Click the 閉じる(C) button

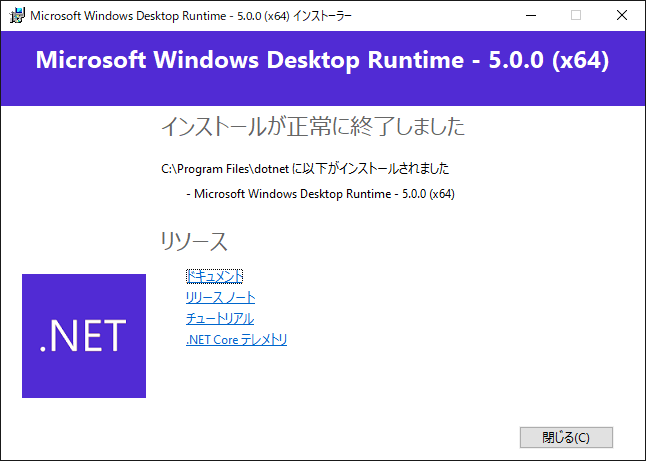[x=566, y=437]
